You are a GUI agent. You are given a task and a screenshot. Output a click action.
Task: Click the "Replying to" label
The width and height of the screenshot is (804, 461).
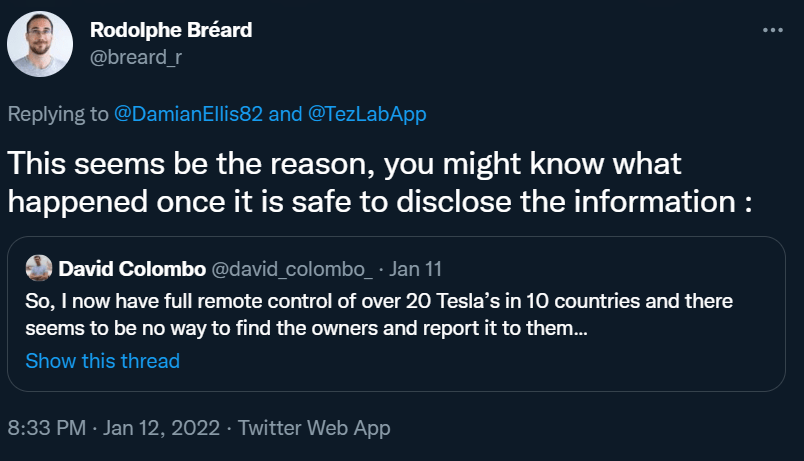point(58,114)
